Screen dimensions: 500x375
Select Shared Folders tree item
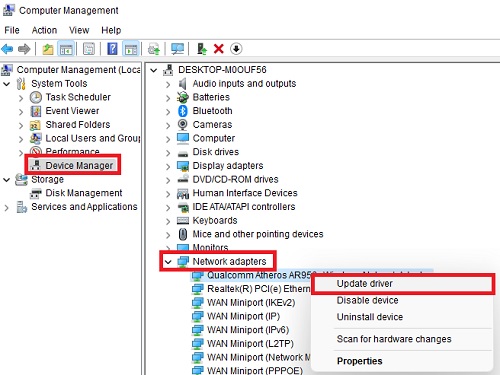tap(78, 124)
